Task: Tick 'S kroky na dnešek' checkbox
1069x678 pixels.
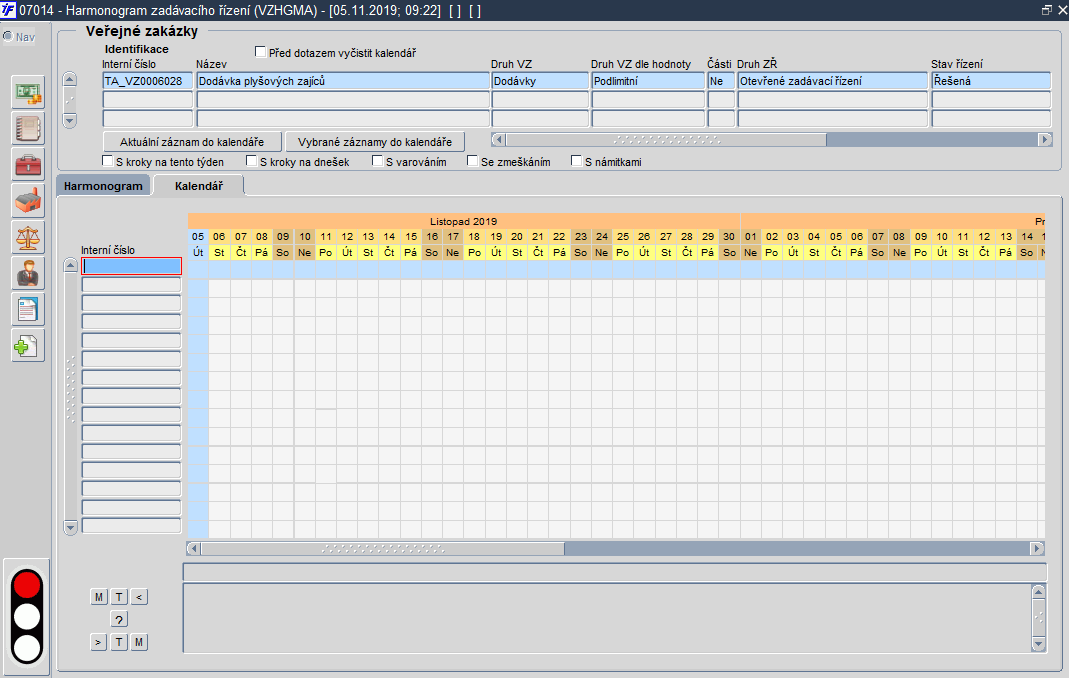Action: (251, 161)
